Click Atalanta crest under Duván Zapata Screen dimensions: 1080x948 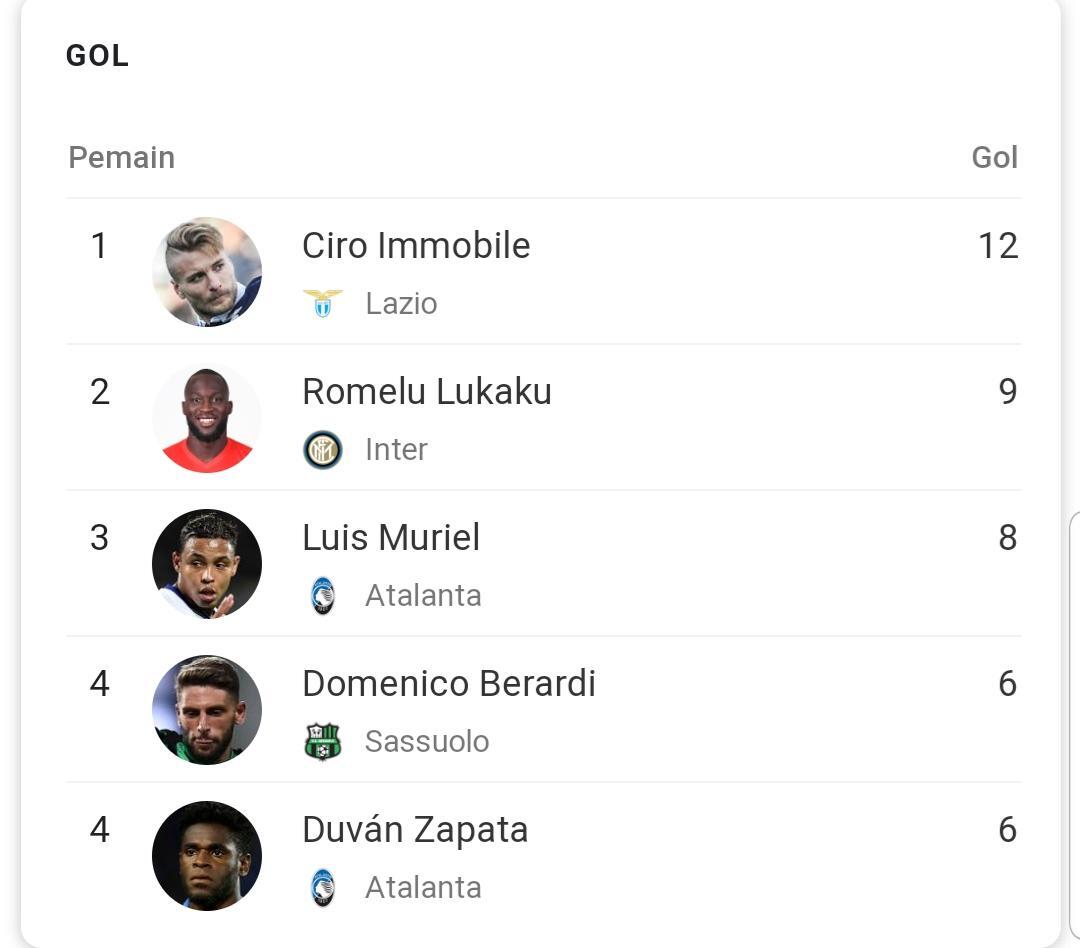(x=322, y=888)
